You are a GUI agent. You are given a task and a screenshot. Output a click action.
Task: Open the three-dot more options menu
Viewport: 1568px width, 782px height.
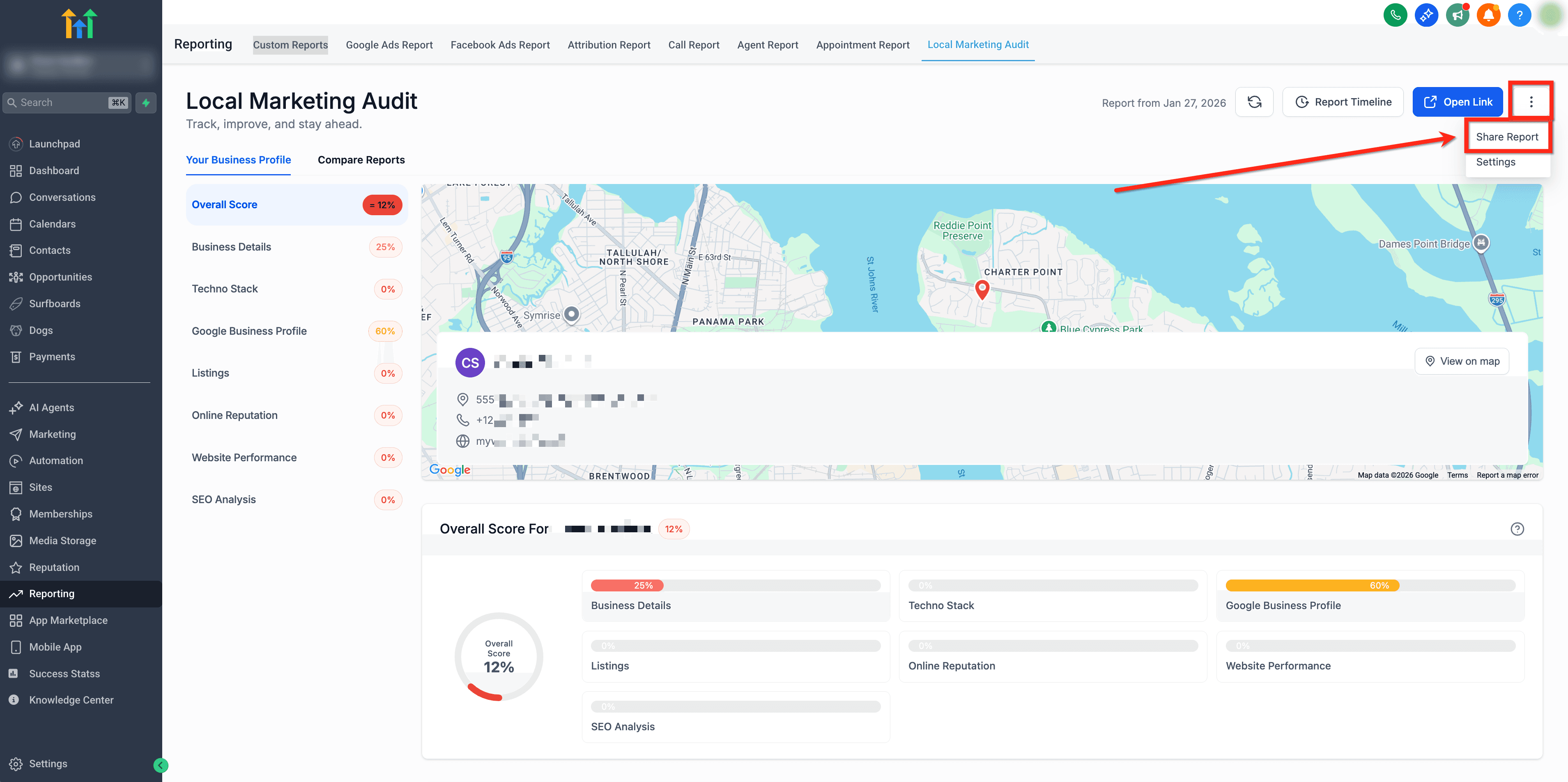1531,101
